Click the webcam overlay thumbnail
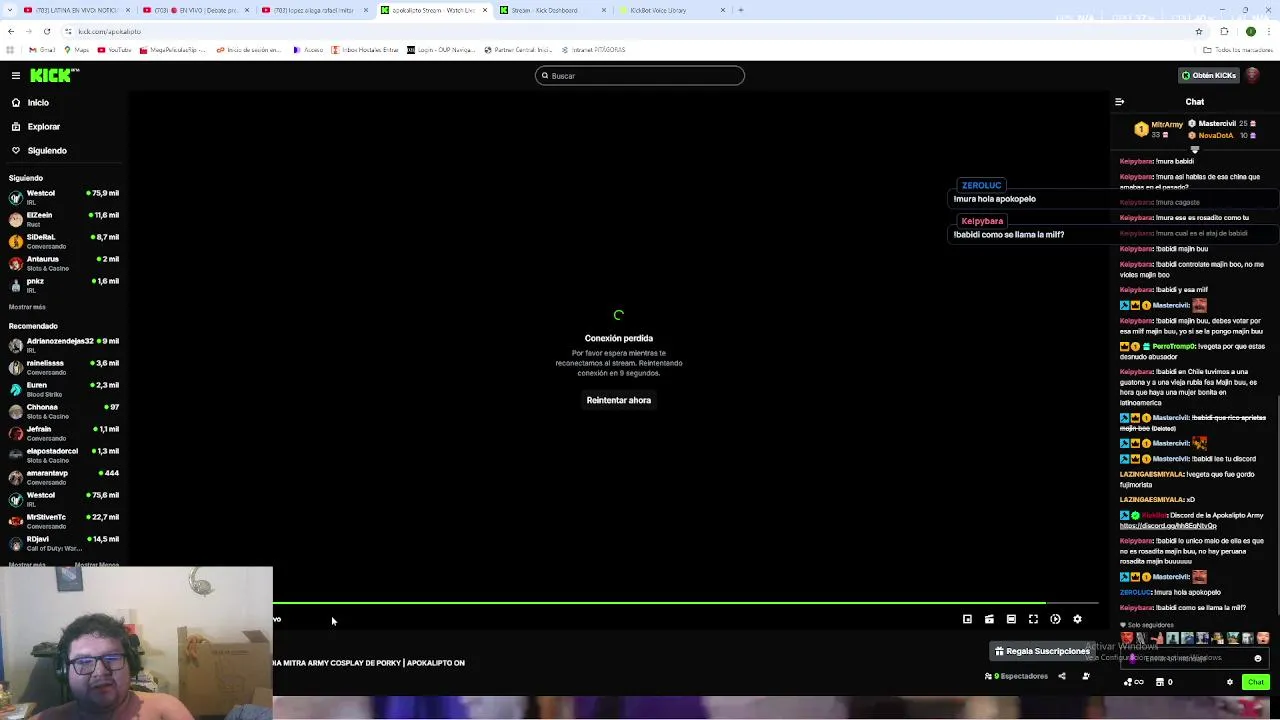Image resolution: width=1280 pixels, height=720 pixels. click(136, 643)
